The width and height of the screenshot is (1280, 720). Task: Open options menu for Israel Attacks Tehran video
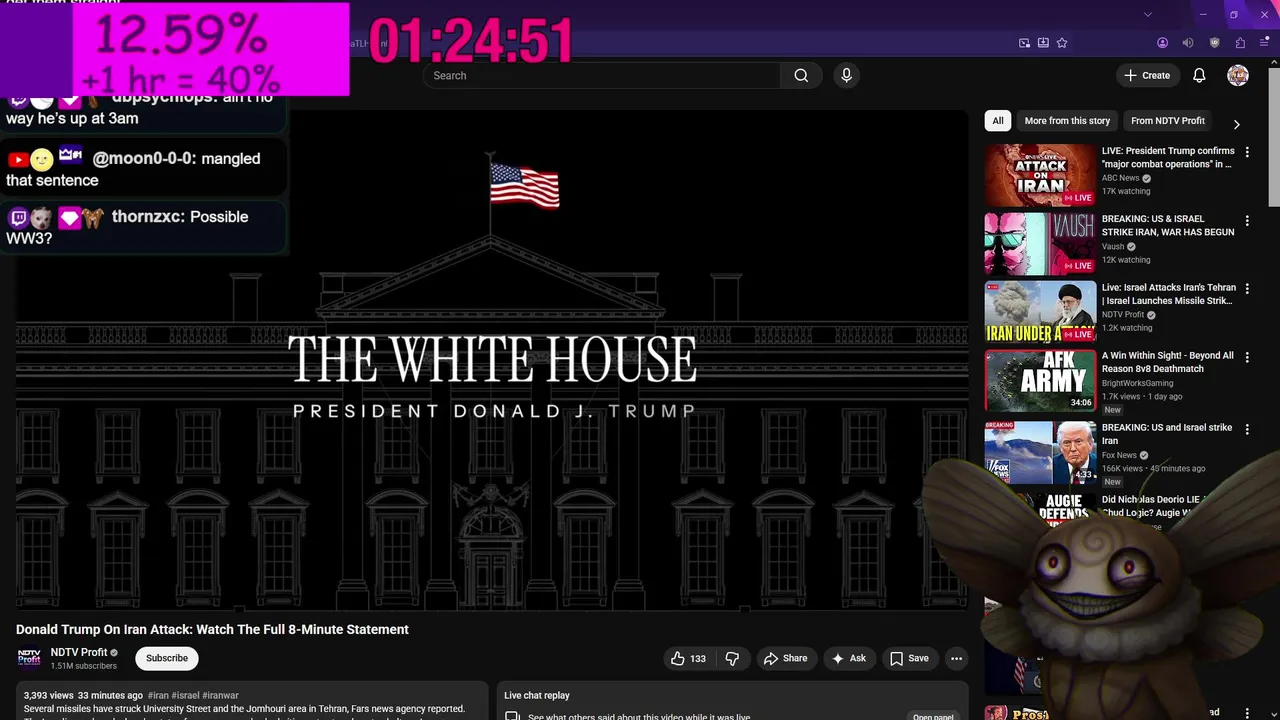(1246, 289)
